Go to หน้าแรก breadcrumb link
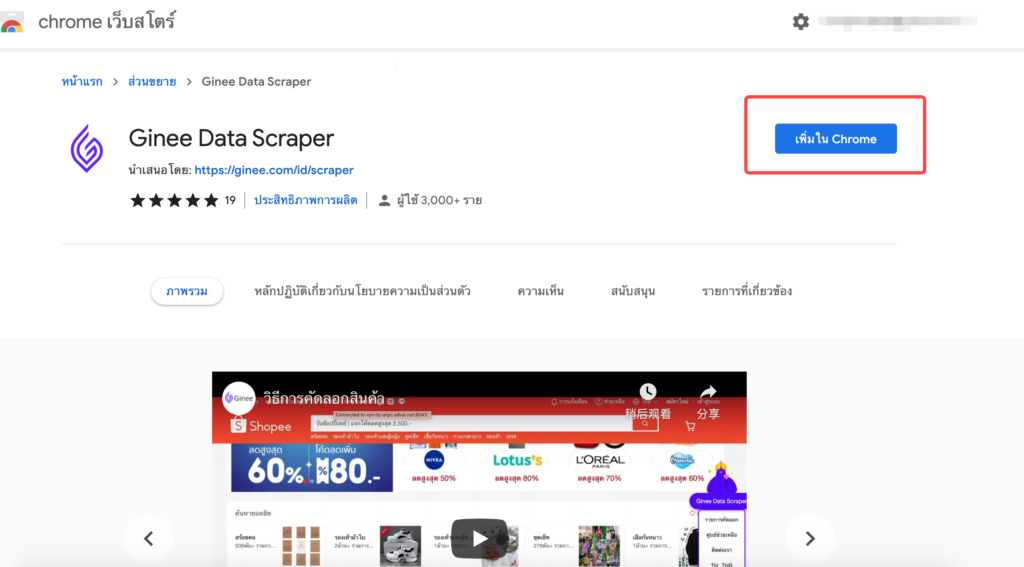 pos(82,82)
